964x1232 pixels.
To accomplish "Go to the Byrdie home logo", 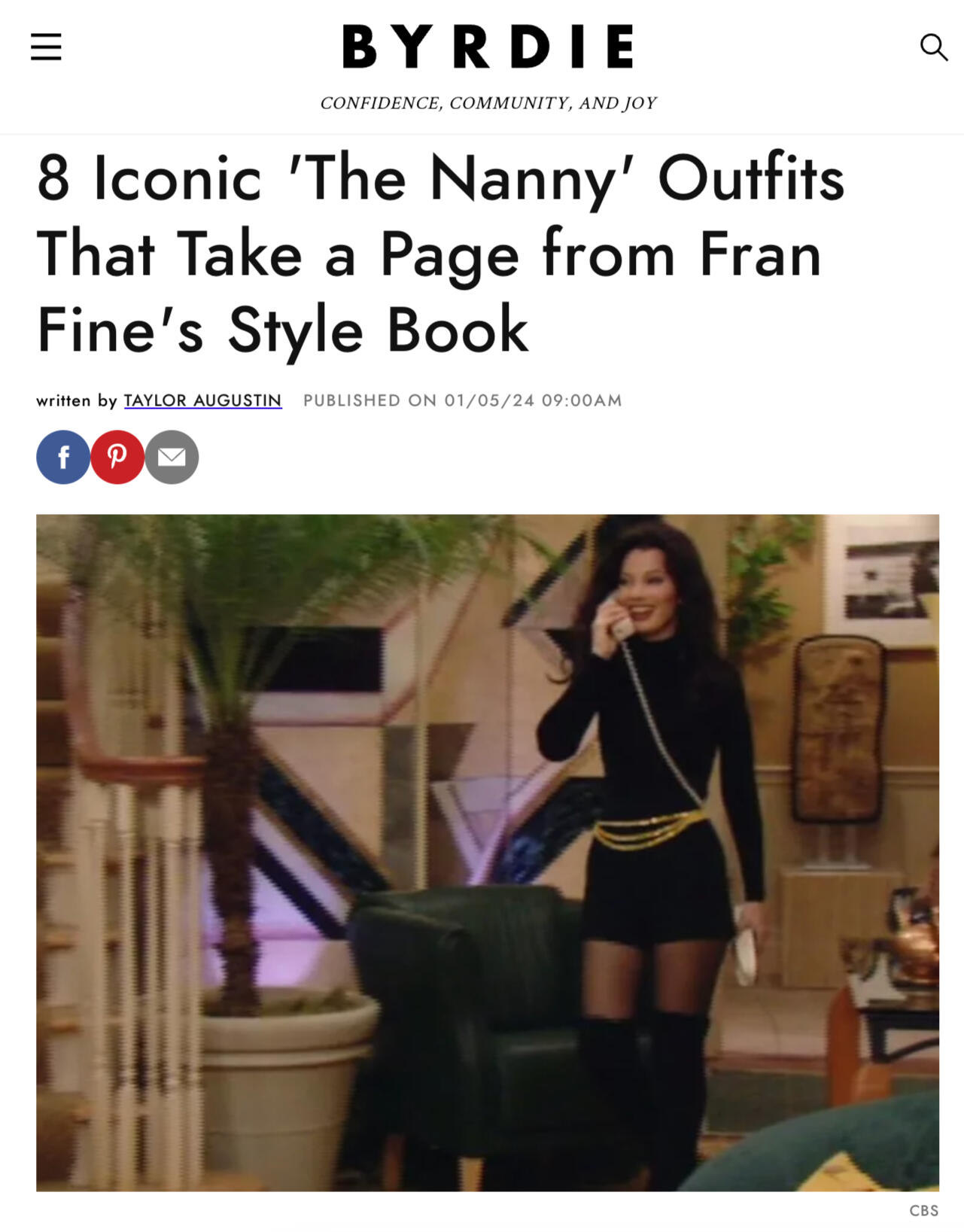I will tap(488, 47).
